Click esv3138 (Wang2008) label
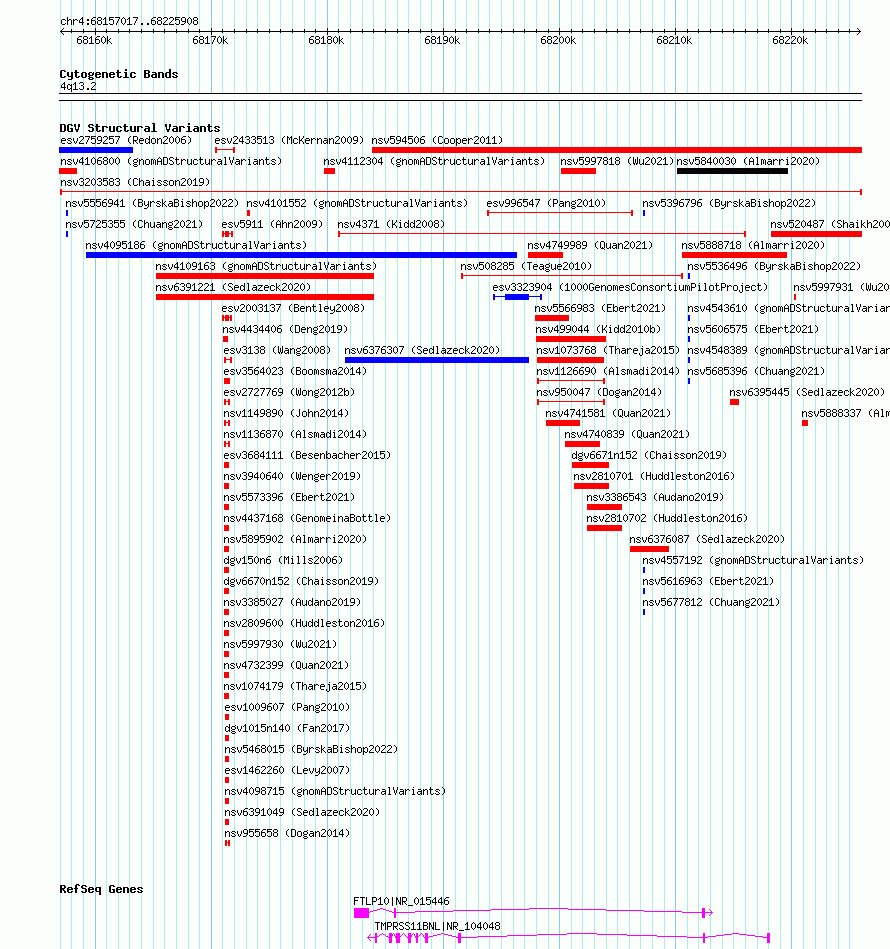Image resolution: width=890 pixels, height=949 pixels. (277, 350)
